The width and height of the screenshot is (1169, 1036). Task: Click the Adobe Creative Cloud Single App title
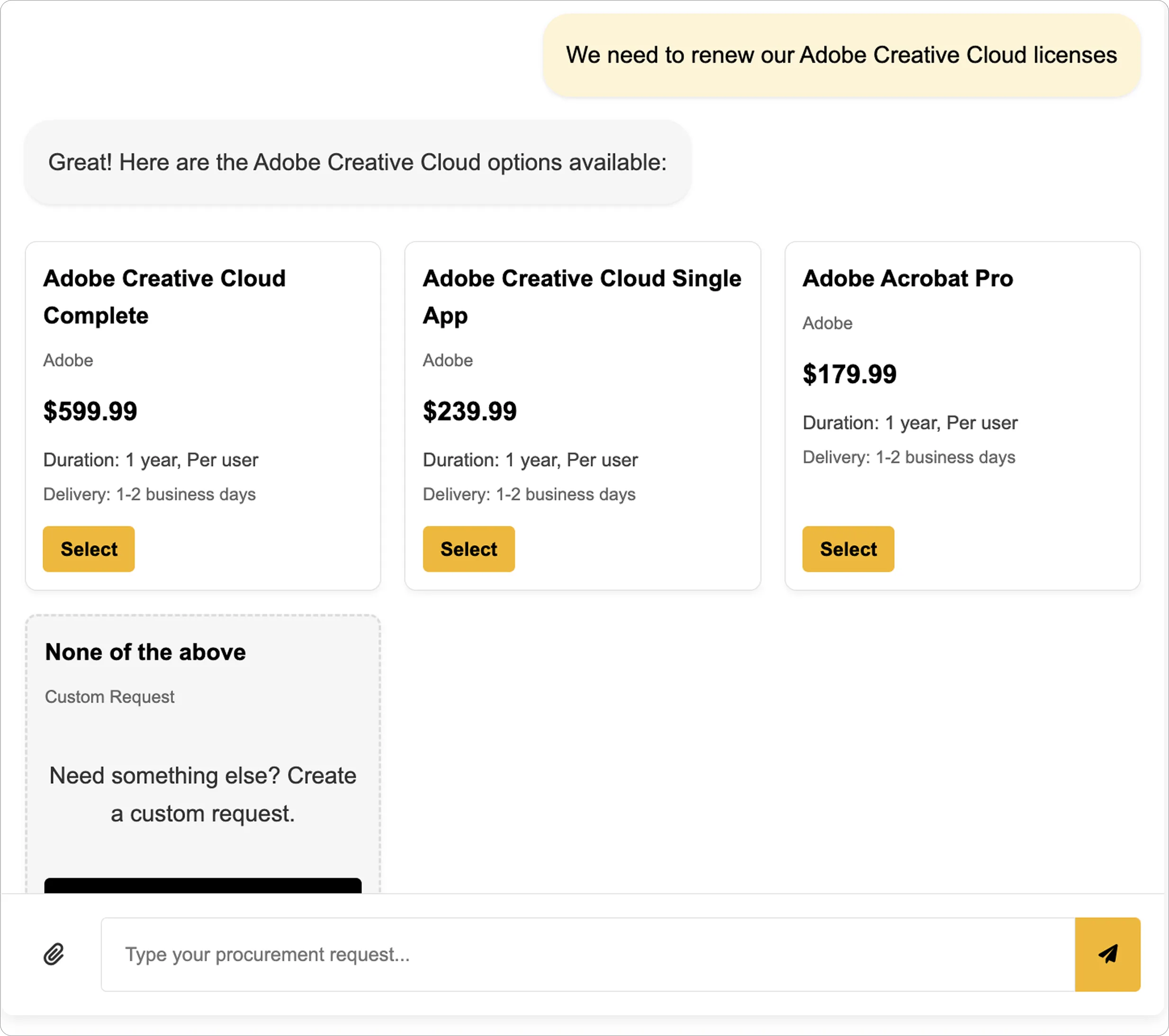[x=582, y=297]
